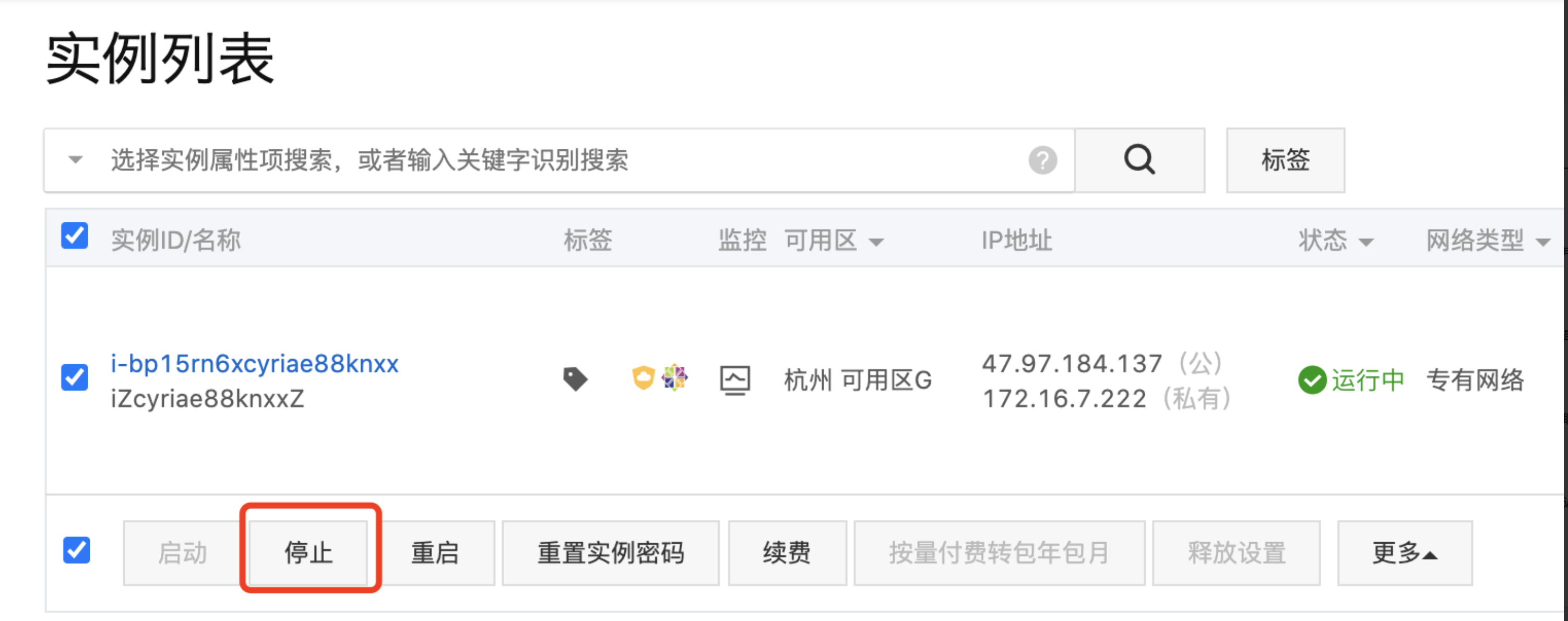
Task: Toggle the bottom action bar checkbox
Action: pyautogui.click(x=77, y=550)
